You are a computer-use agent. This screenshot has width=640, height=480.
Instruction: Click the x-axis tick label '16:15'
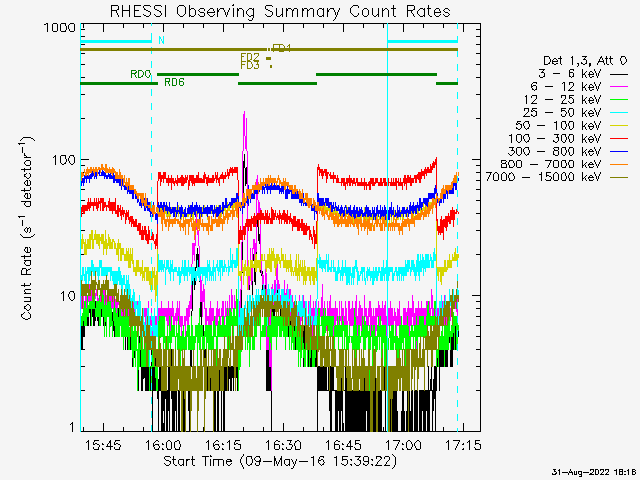tap(223, 445)
